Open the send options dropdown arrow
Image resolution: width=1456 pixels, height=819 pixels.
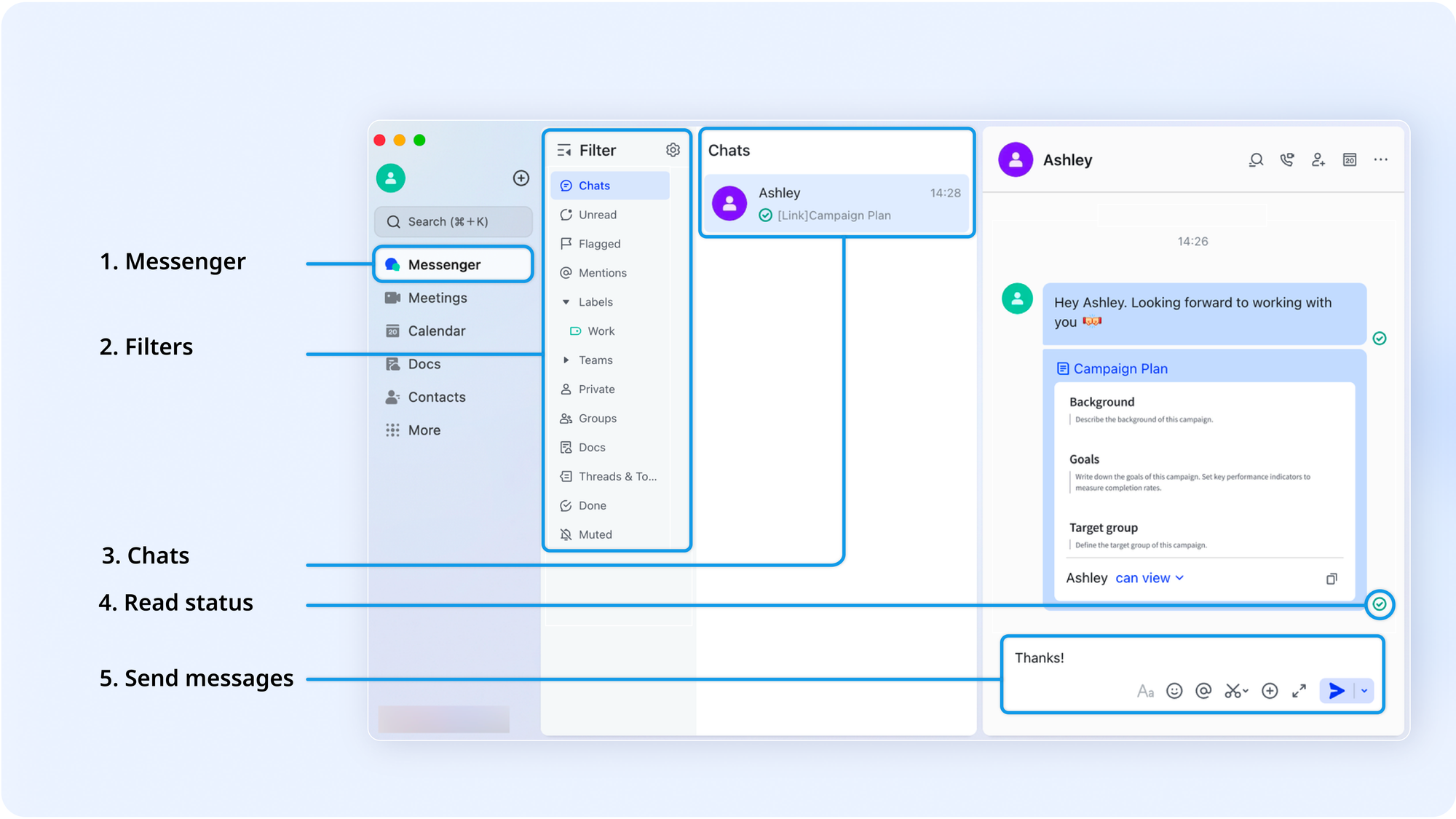tap(1364, 691)
